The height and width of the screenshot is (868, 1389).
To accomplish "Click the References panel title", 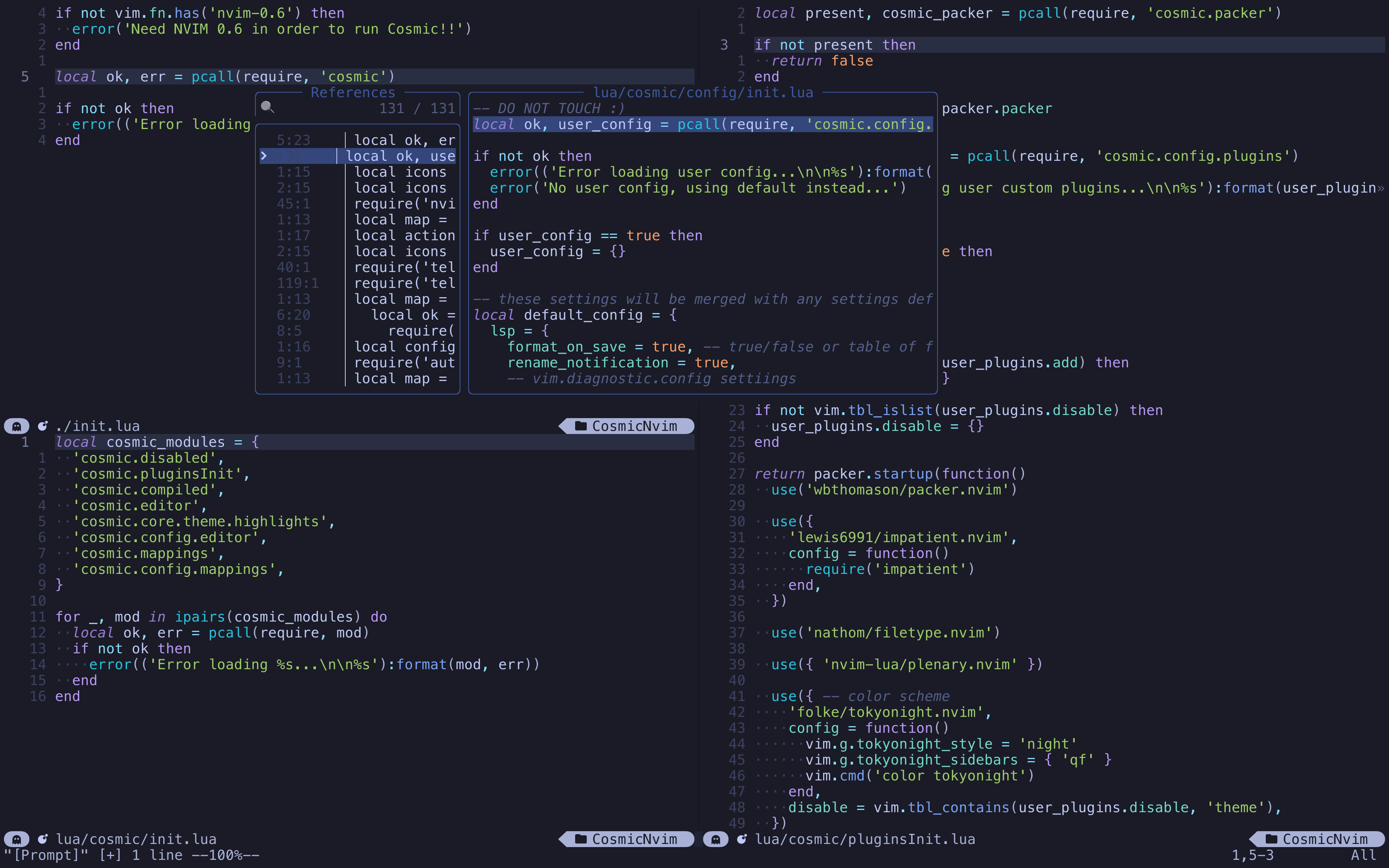I will pos(352,93).
